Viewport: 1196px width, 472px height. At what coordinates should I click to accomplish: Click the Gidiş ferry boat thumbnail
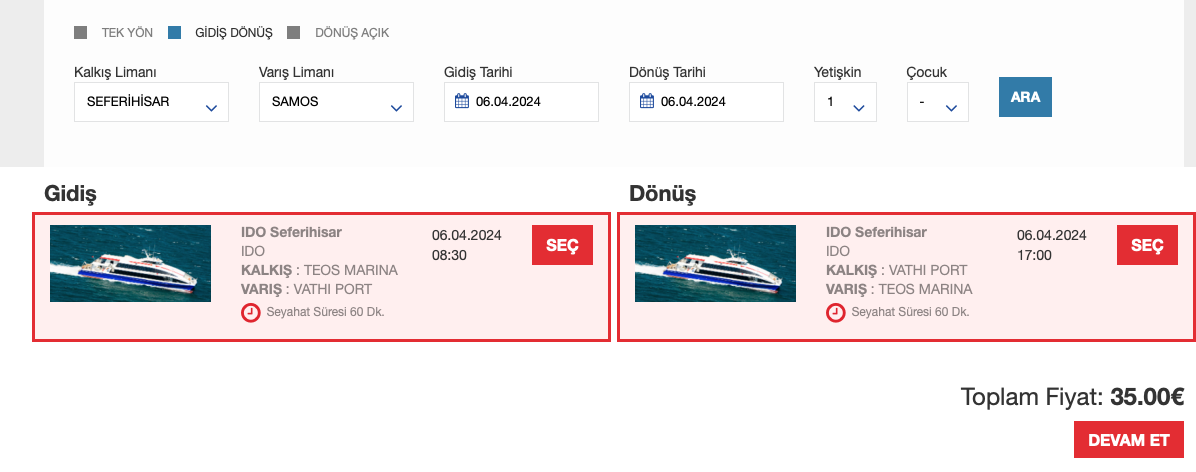[130, 263]
